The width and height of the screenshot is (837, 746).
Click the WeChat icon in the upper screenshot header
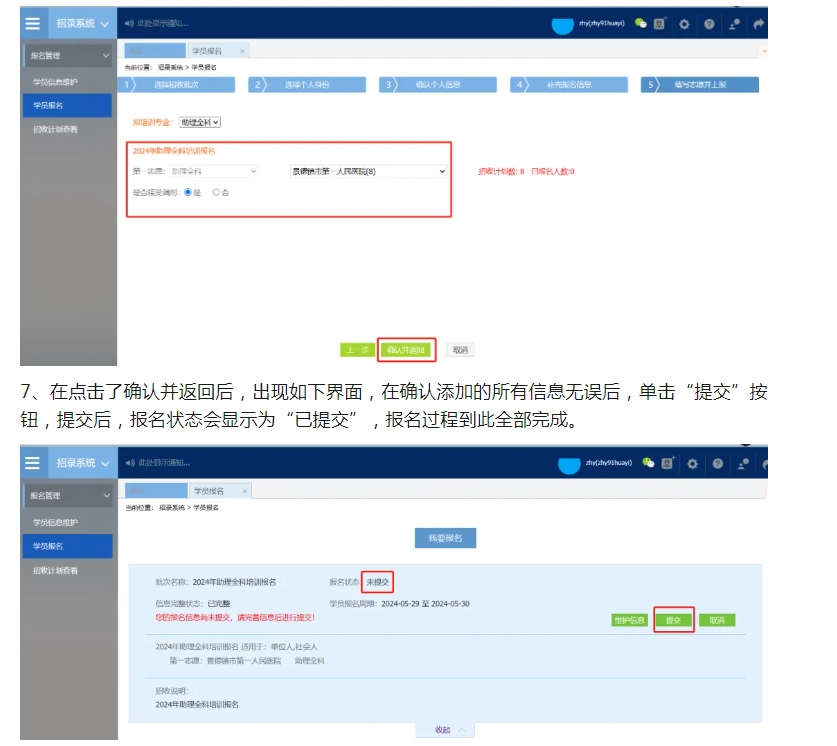641,22
